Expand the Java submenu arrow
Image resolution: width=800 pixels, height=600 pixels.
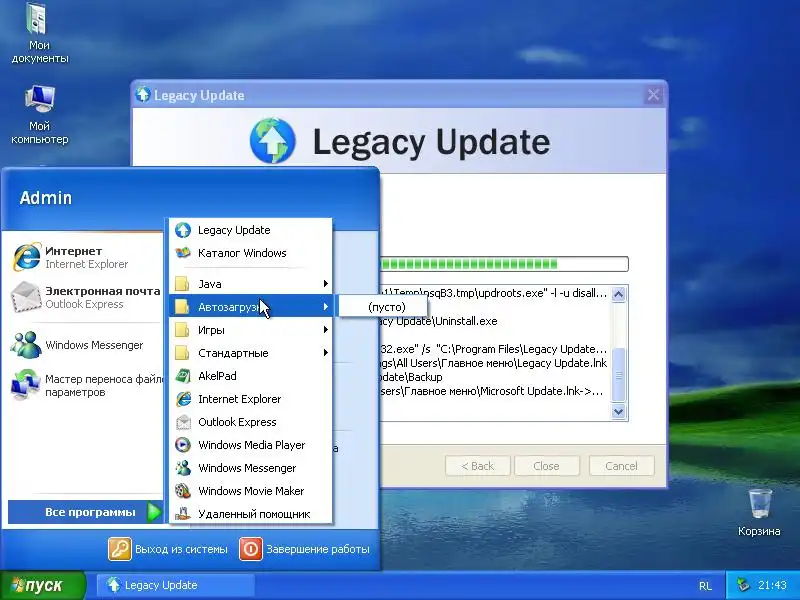[x=326, y=284]
